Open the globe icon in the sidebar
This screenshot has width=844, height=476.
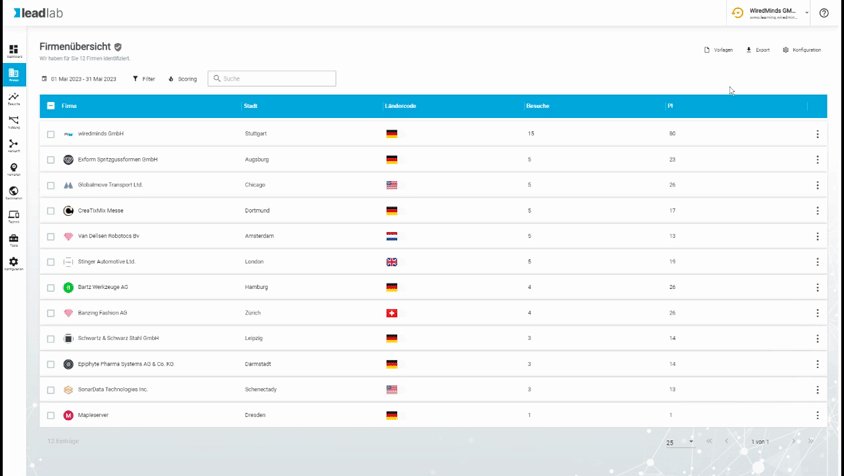(x=14, y=193)
